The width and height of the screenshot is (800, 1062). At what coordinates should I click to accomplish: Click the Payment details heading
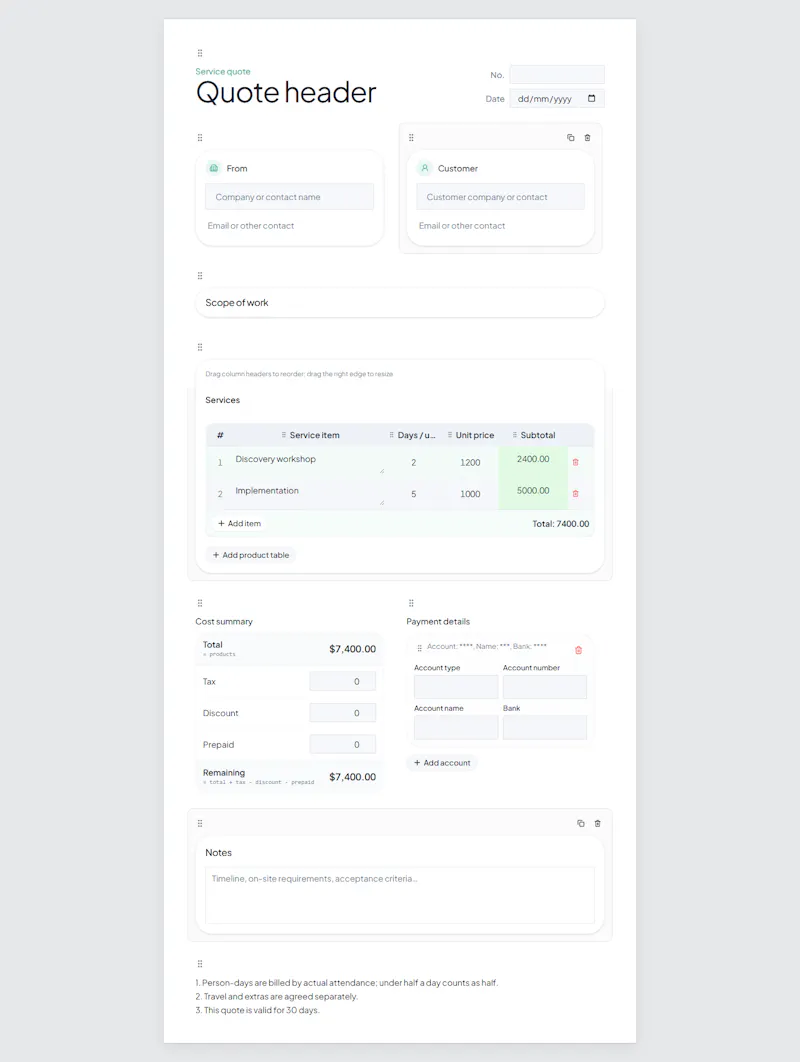click(438, 621)
